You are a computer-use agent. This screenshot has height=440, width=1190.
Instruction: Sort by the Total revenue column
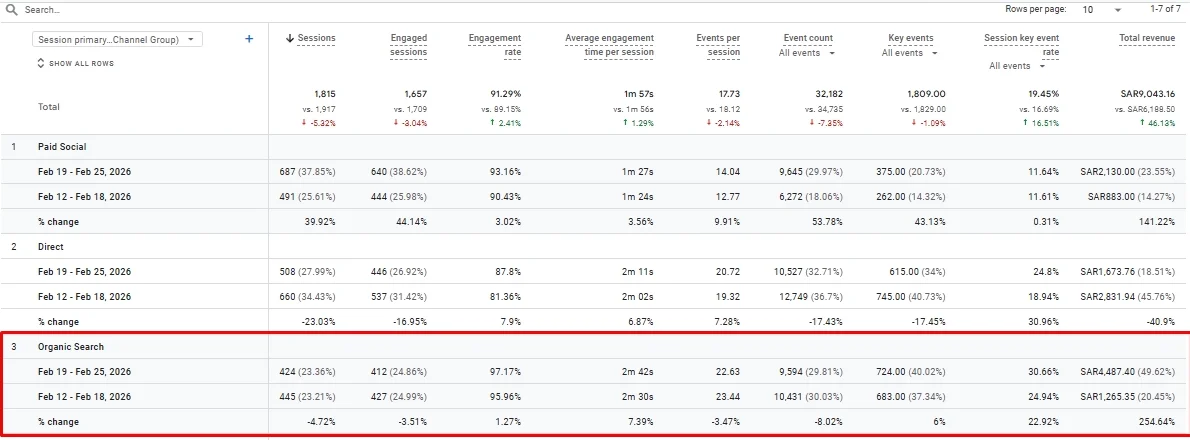click(x=1147, y=38)
